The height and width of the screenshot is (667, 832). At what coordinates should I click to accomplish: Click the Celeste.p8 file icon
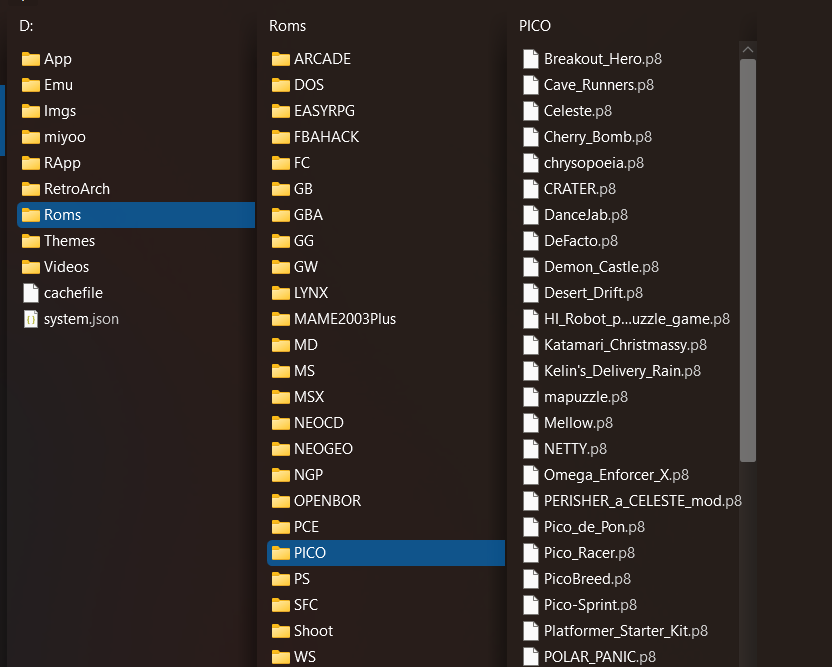pyautogui.click(x=531, y=111)
